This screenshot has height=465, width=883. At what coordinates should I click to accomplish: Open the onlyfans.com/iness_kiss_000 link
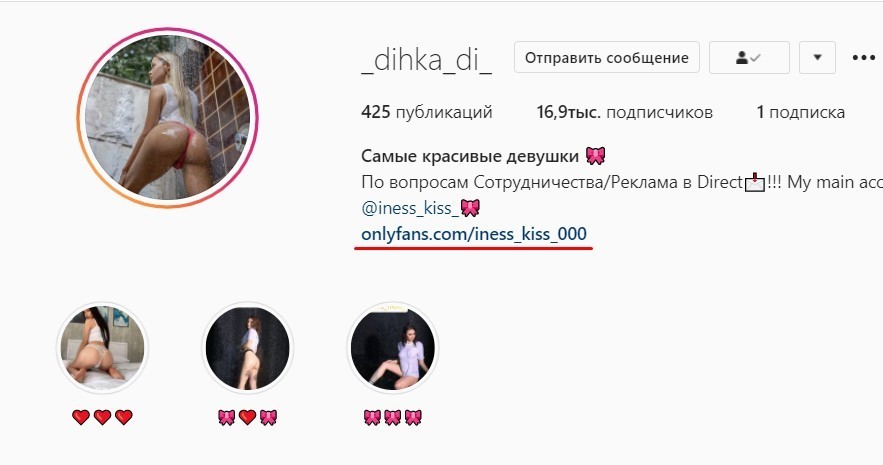click(474, 234)
